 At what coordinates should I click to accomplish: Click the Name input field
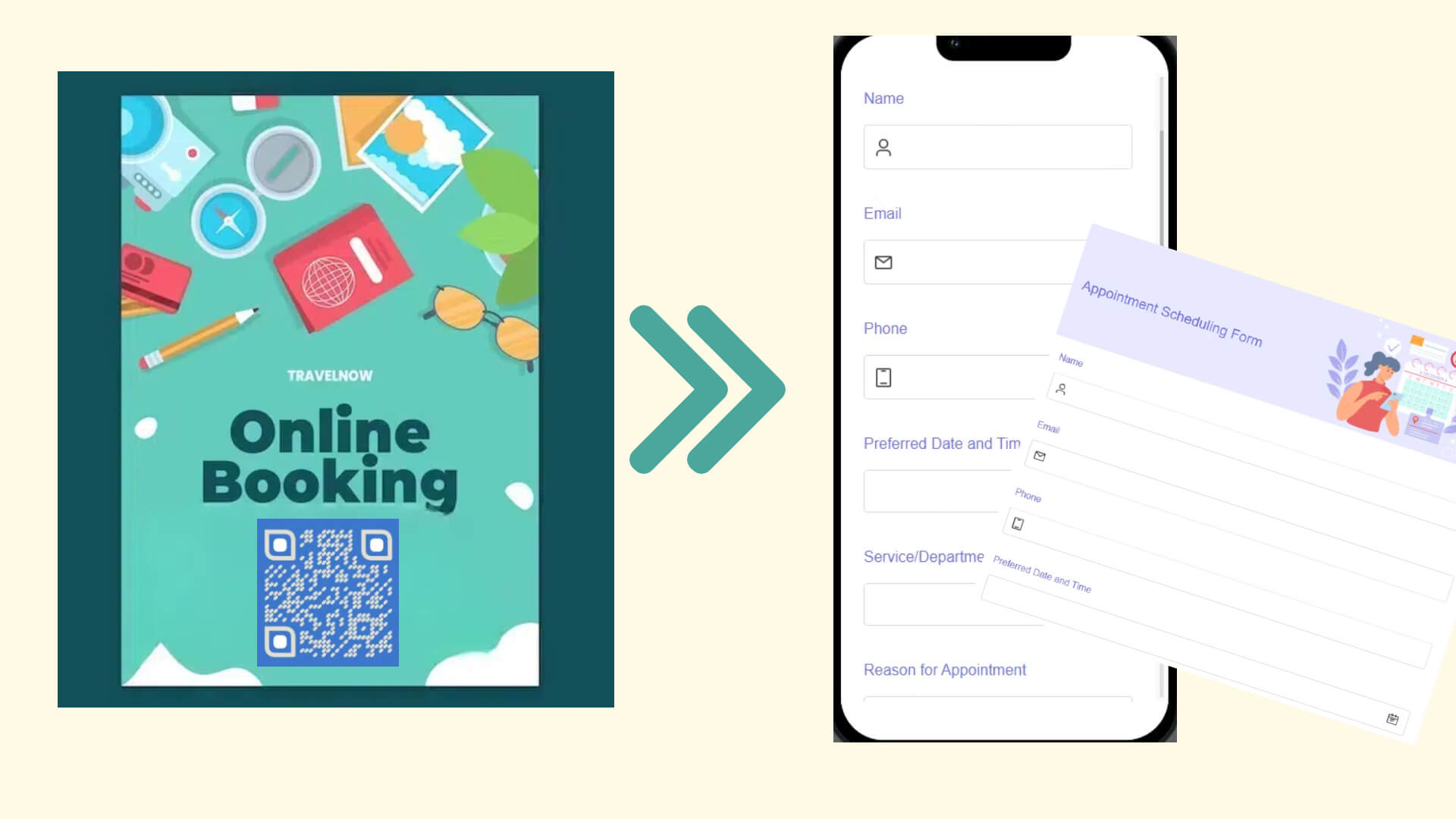[x=998, y=147]
